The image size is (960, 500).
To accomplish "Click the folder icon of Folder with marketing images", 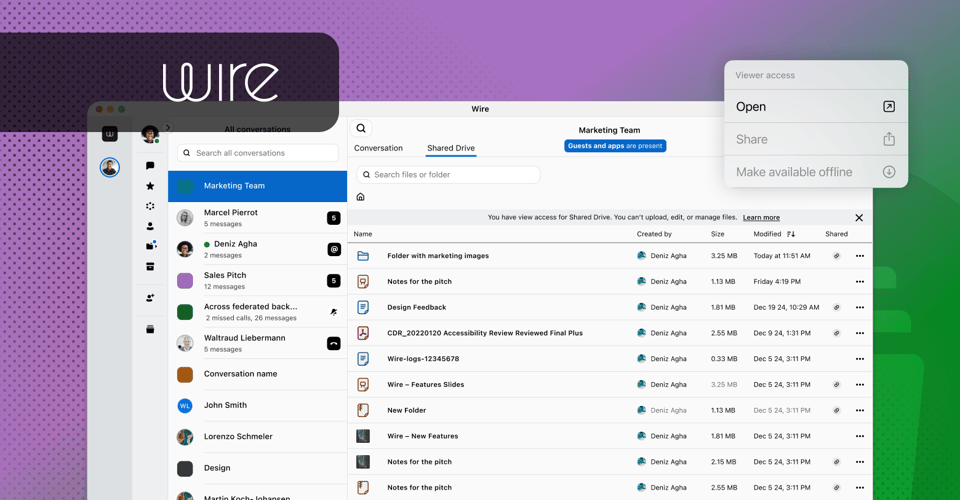I will [363, 256].
